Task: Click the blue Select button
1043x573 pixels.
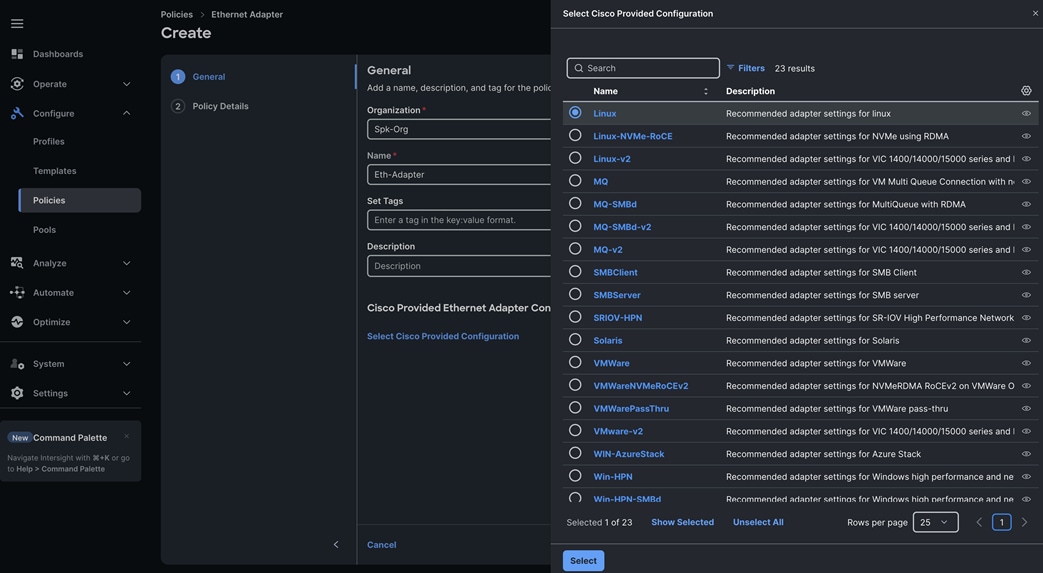Action: tap(583, 560)
